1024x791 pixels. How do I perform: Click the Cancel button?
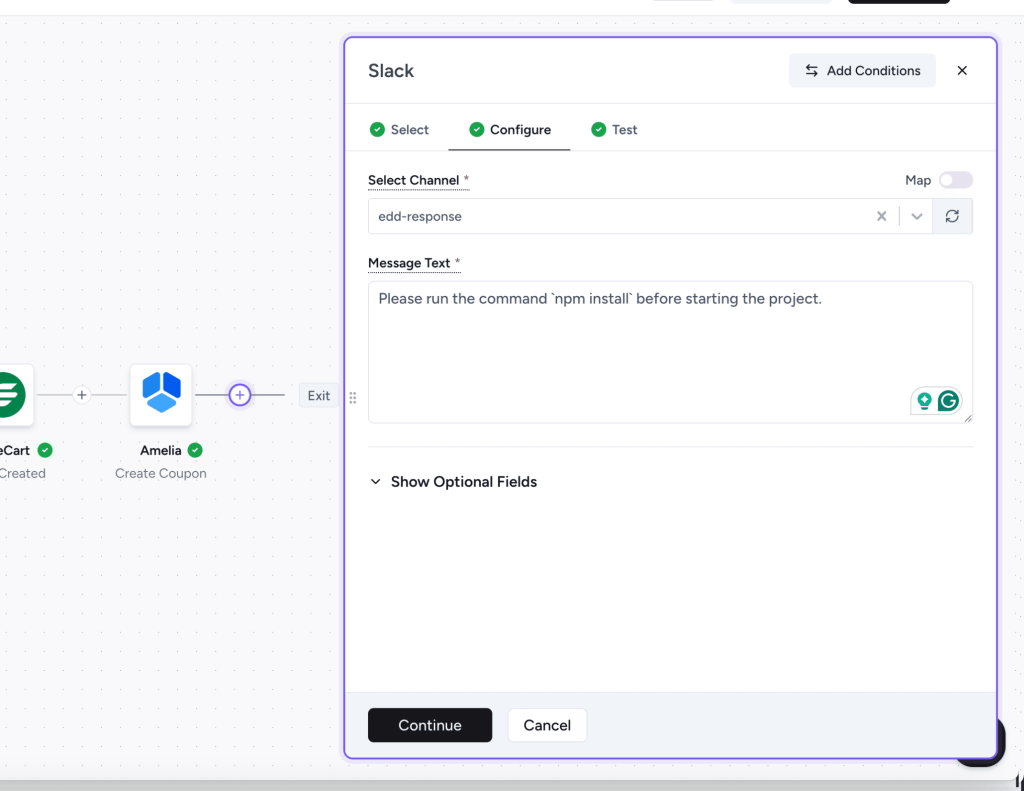point(547,725)
